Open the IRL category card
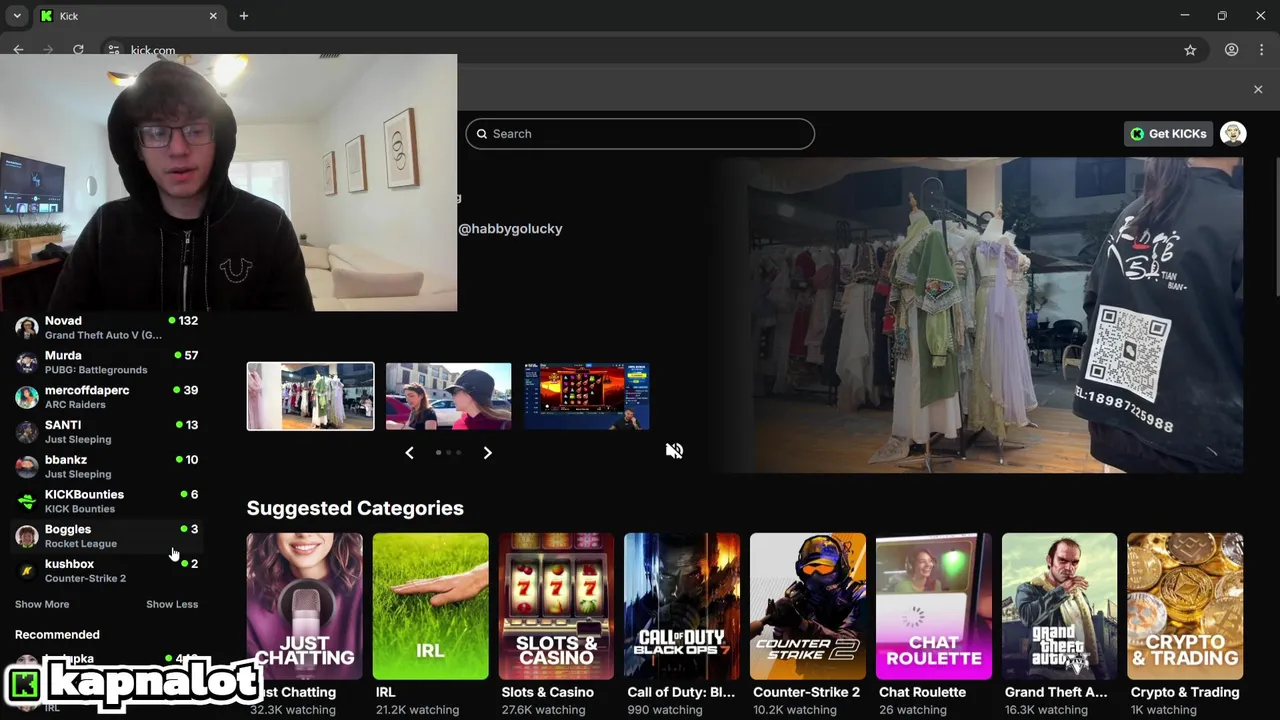This screenshot has height=720, width=1280. 430,606
